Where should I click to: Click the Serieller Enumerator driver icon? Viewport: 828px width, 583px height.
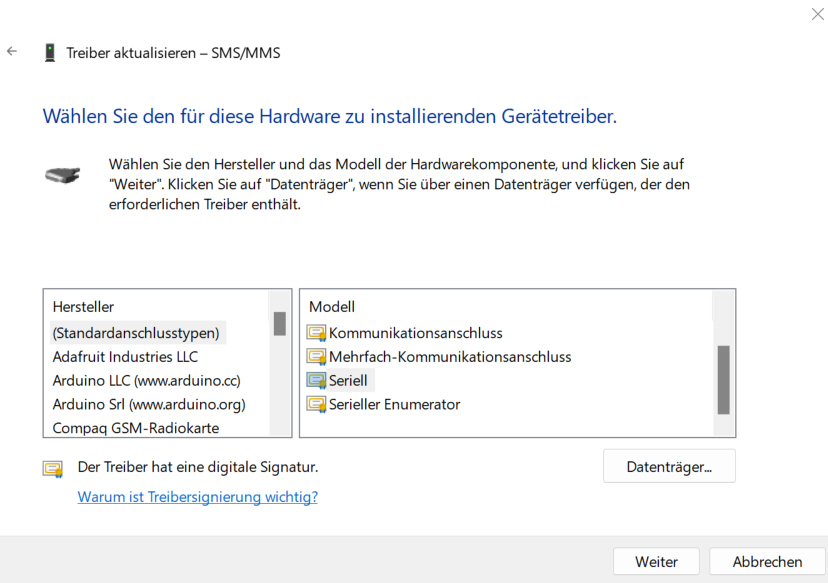(316, 405)
